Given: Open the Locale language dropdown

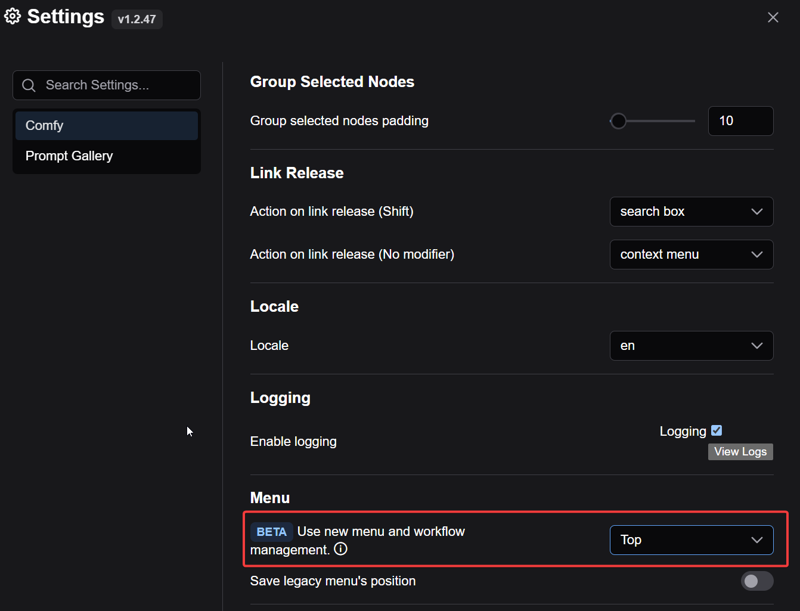Looking at the screenshot, I should click(x=691, y=345).
